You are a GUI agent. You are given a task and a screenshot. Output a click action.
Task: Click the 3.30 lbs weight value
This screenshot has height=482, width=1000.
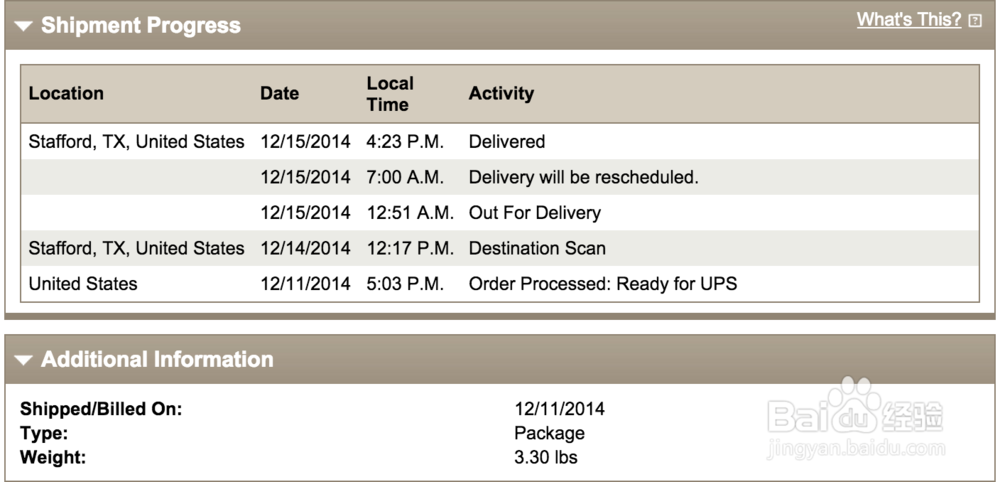tap(546, 458)
